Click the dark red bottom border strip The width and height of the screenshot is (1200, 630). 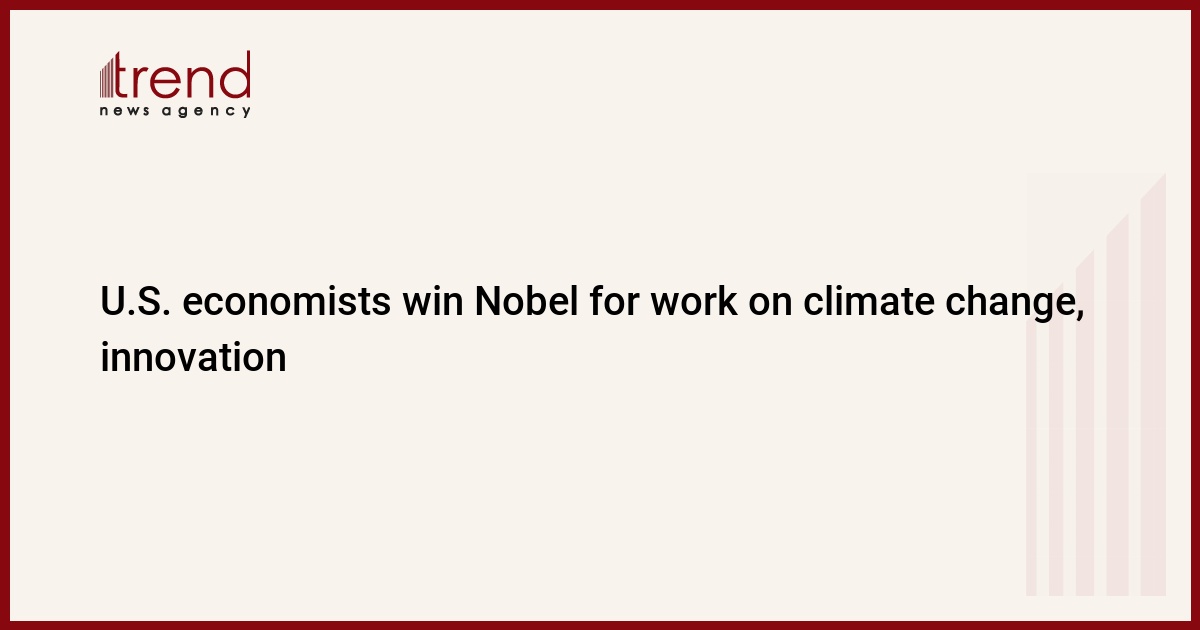pyautogui.click(x=600, y=625)
